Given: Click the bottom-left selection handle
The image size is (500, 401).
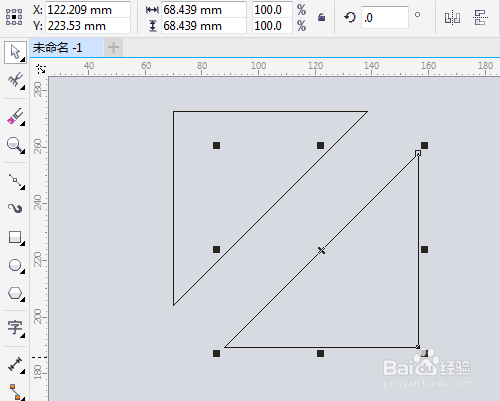Looking at the screenshot, I should (216, 353).
